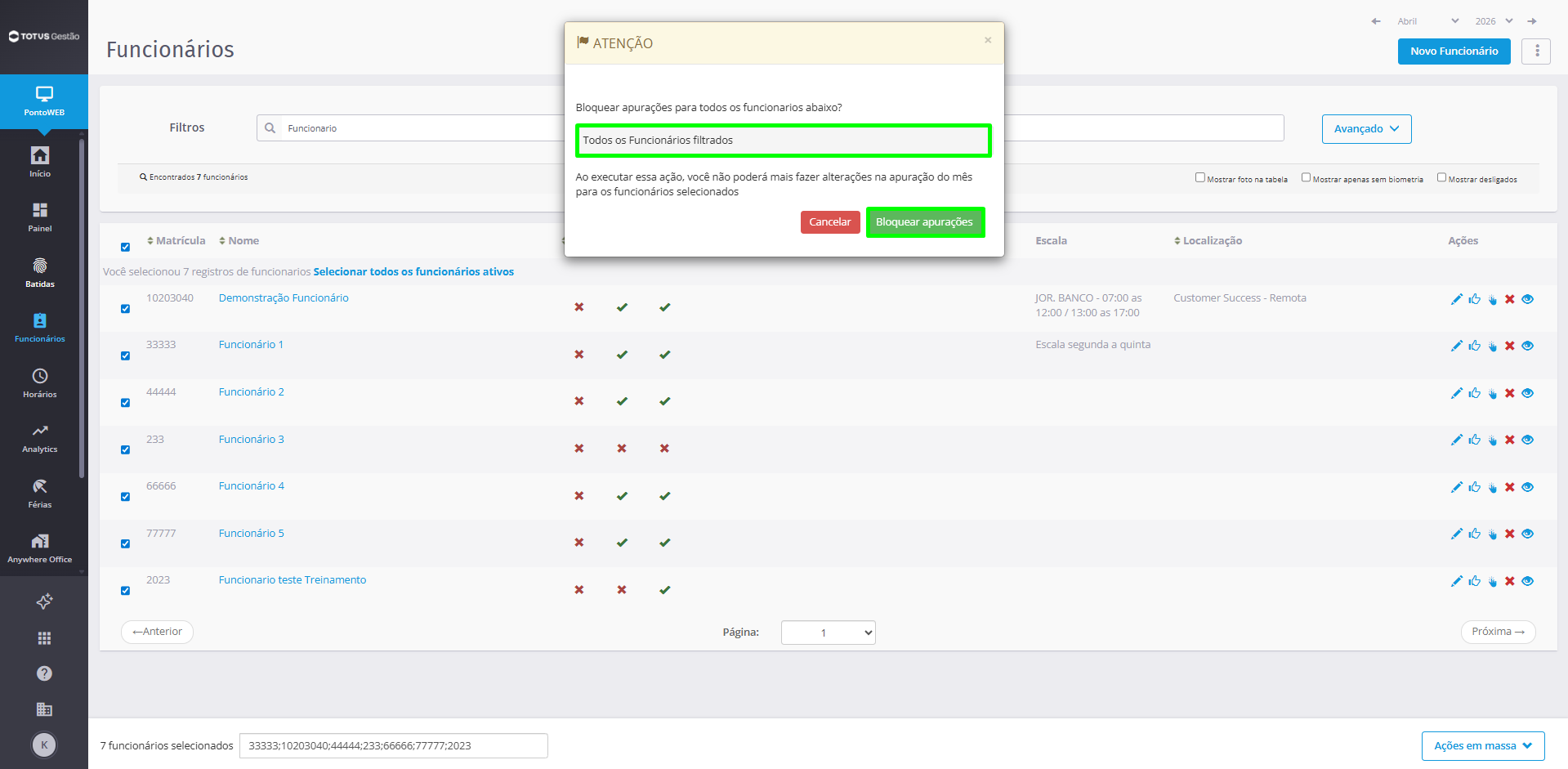
Task: Click thumbs-up icon for Funcionário 1
Action: (1474, 346)
